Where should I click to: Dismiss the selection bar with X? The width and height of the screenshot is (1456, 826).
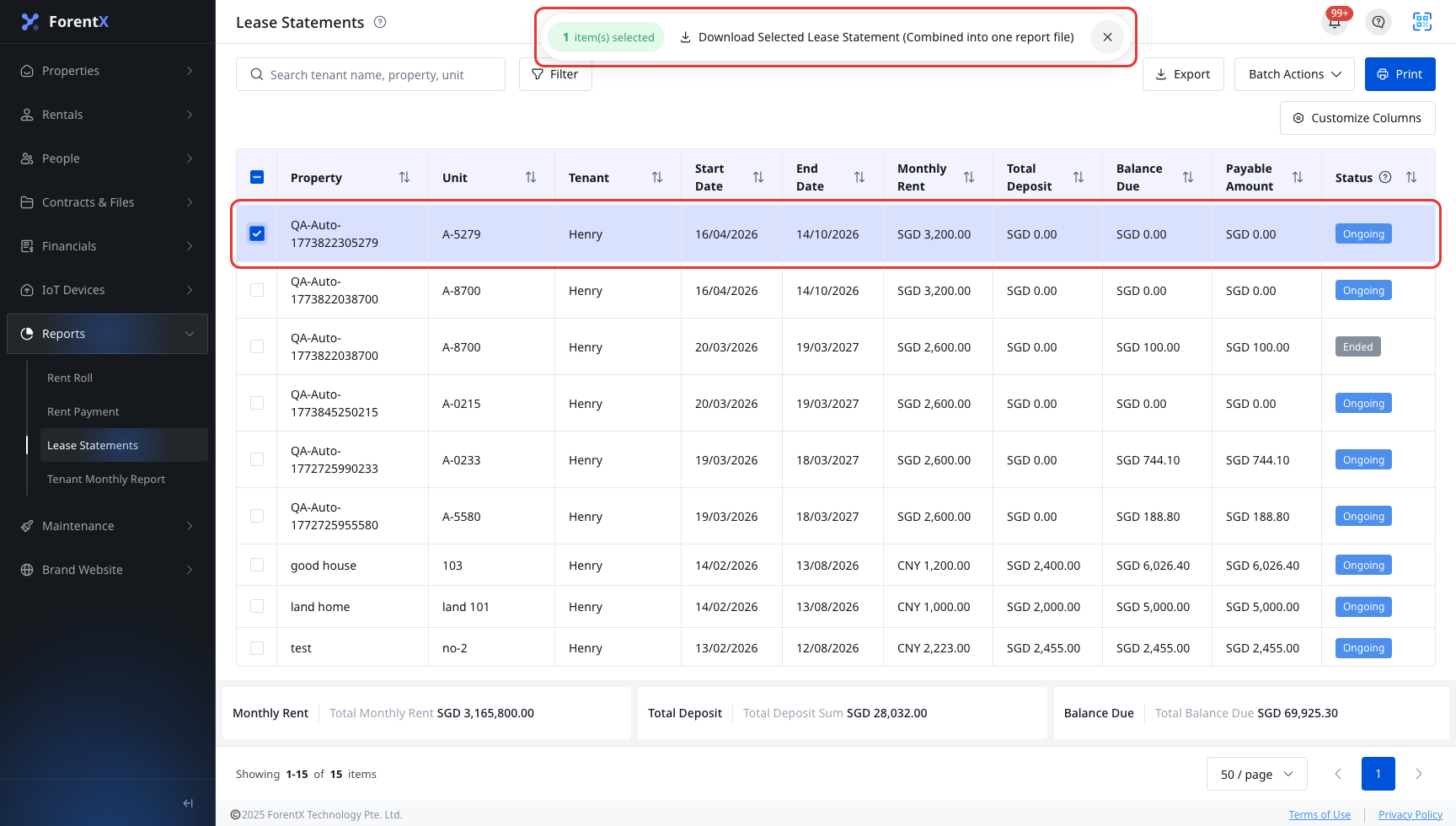[1108, 37]
